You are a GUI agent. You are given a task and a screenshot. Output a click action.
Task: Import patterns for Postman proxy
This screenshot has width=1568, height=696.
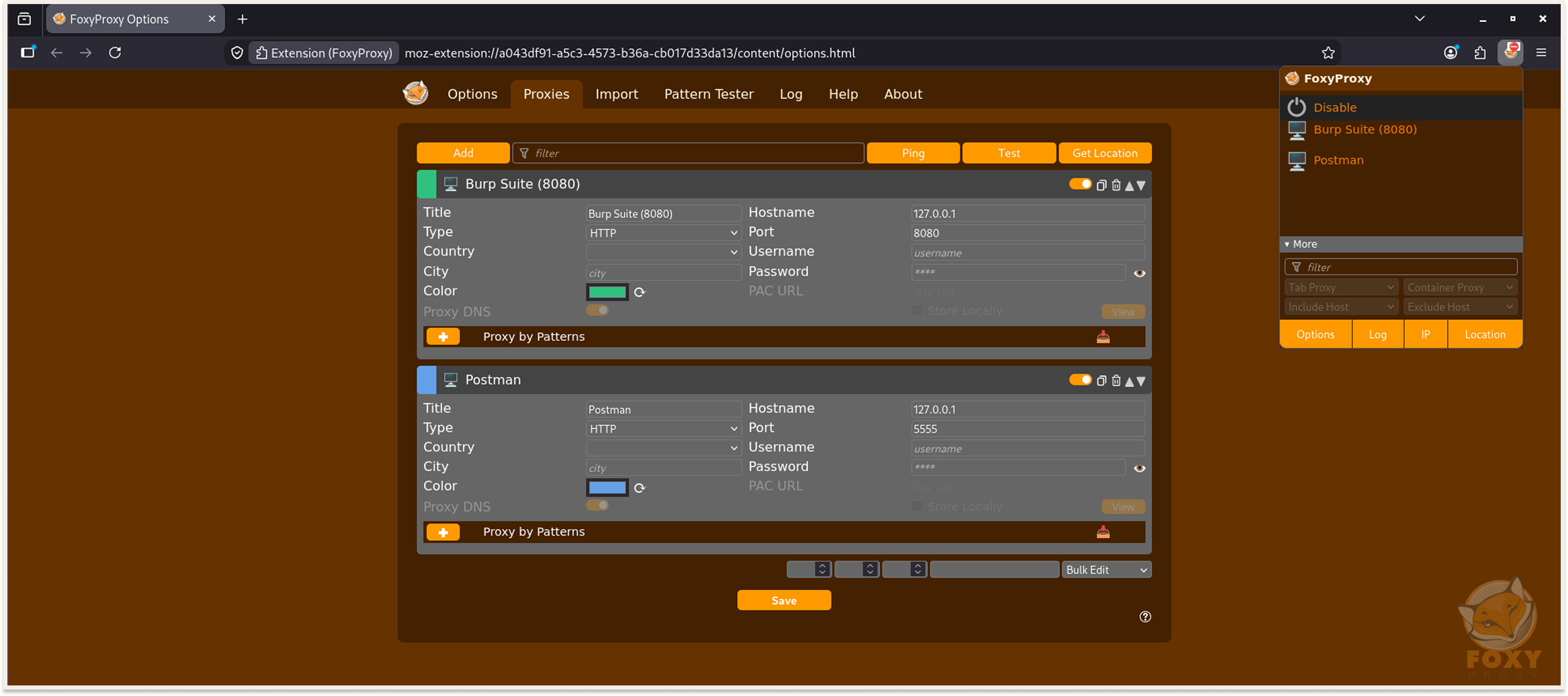1103,532
